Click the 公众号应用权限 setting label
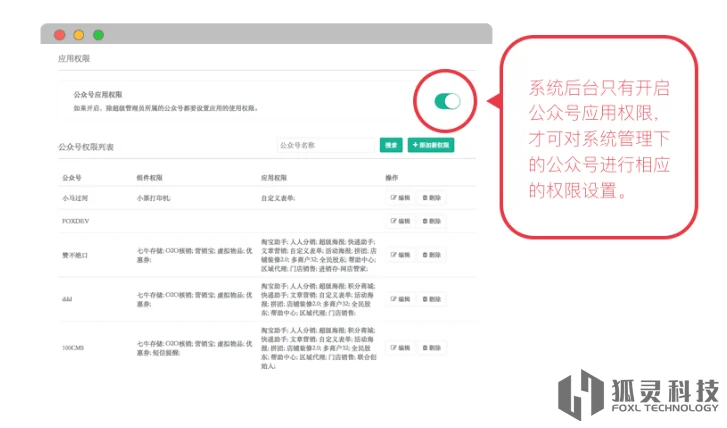The image size is (727, 428). point(98,95)
